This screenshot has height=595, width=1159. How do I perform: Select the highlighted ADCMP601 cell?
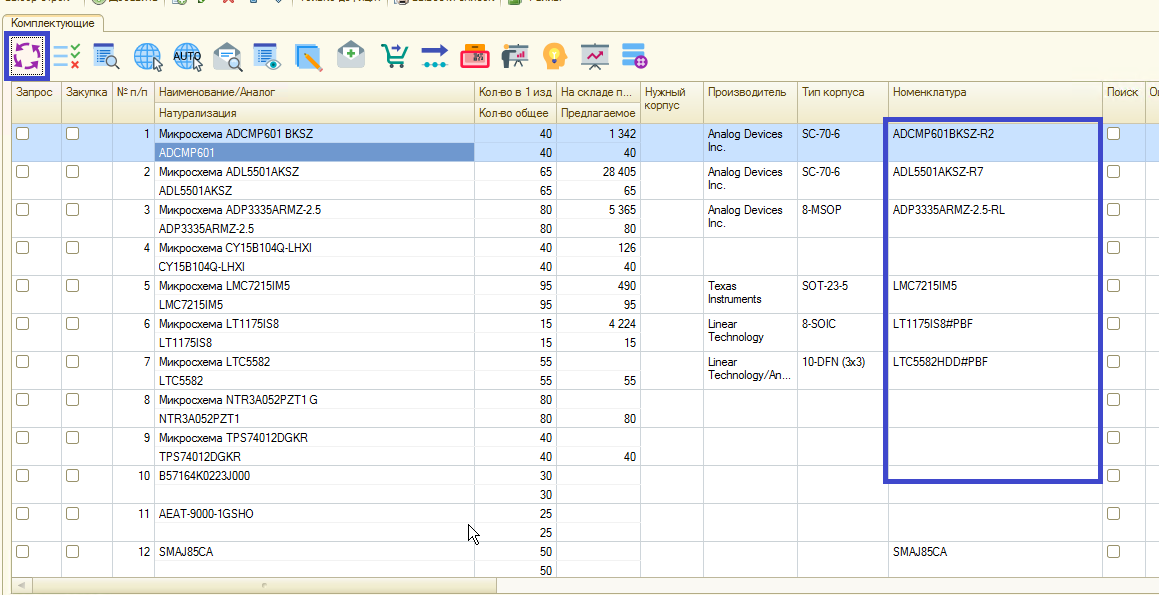click(314, 153)
